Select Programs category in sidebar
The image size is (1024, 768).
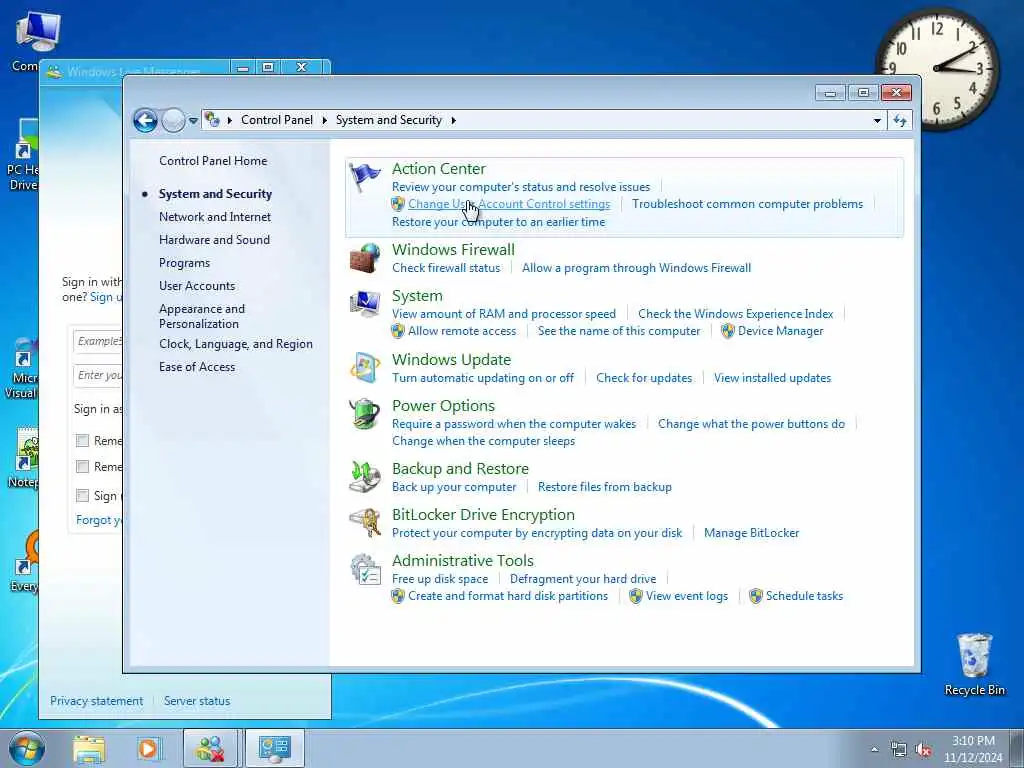[184, 263]
